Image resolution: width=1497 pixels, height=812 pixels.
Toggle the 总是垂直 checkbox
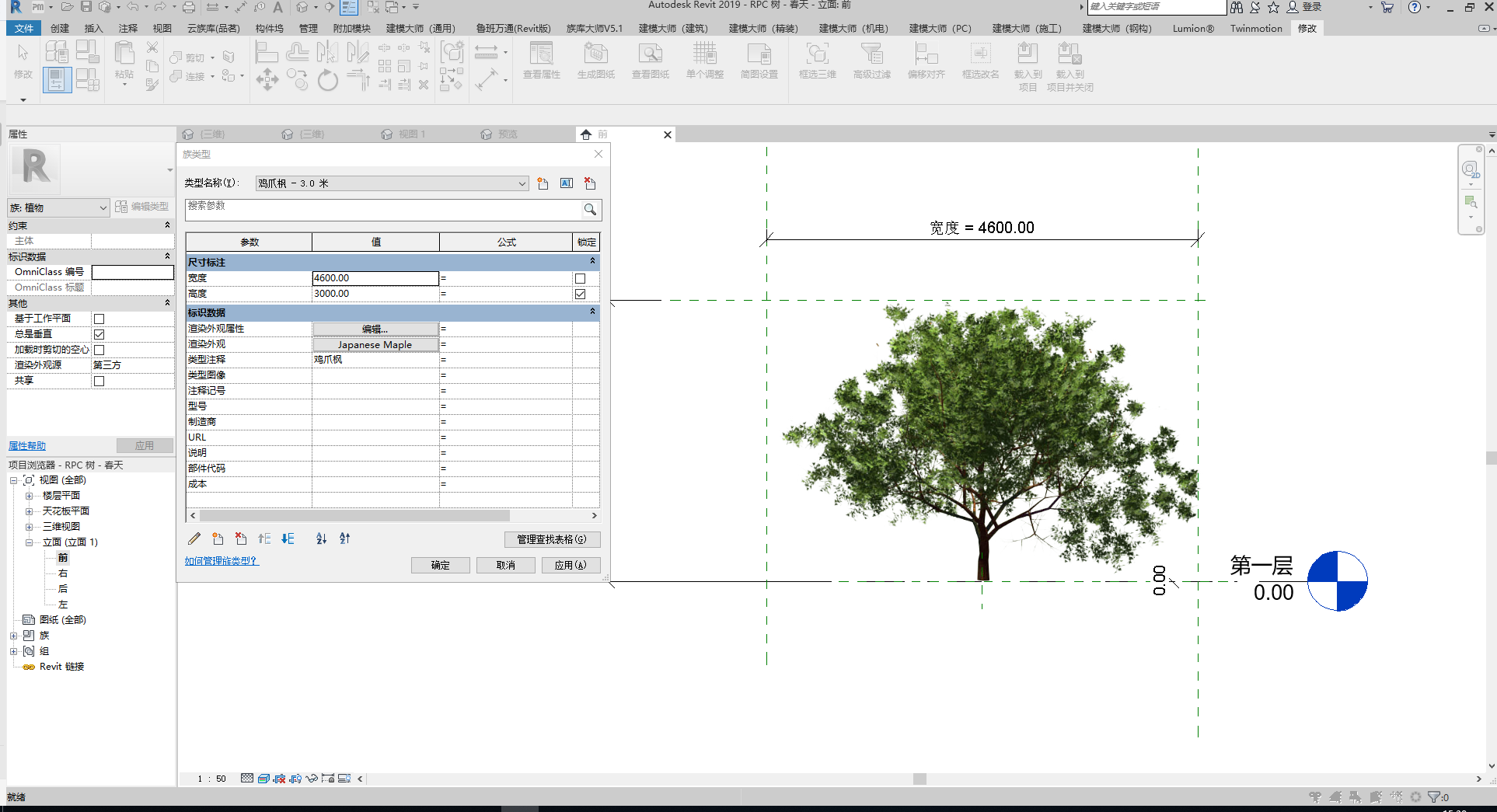[99, 334]
